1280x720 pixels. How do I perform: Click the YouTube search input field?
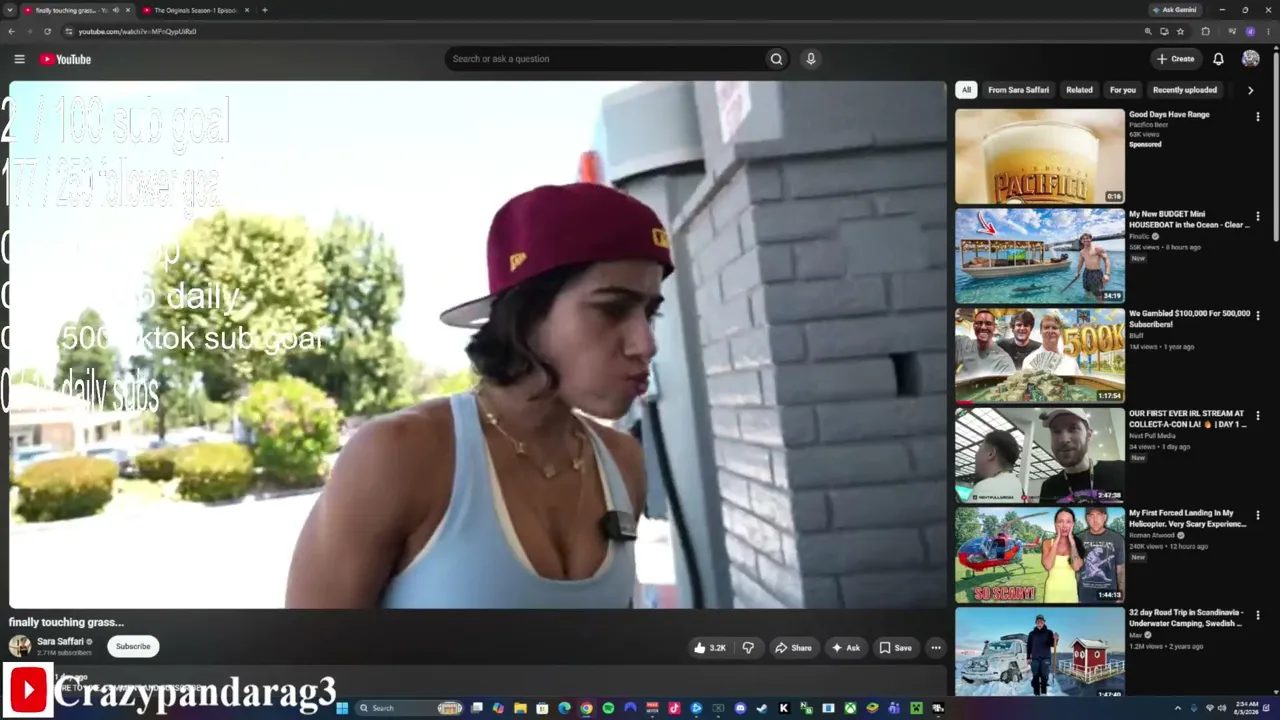click(605, 59)
